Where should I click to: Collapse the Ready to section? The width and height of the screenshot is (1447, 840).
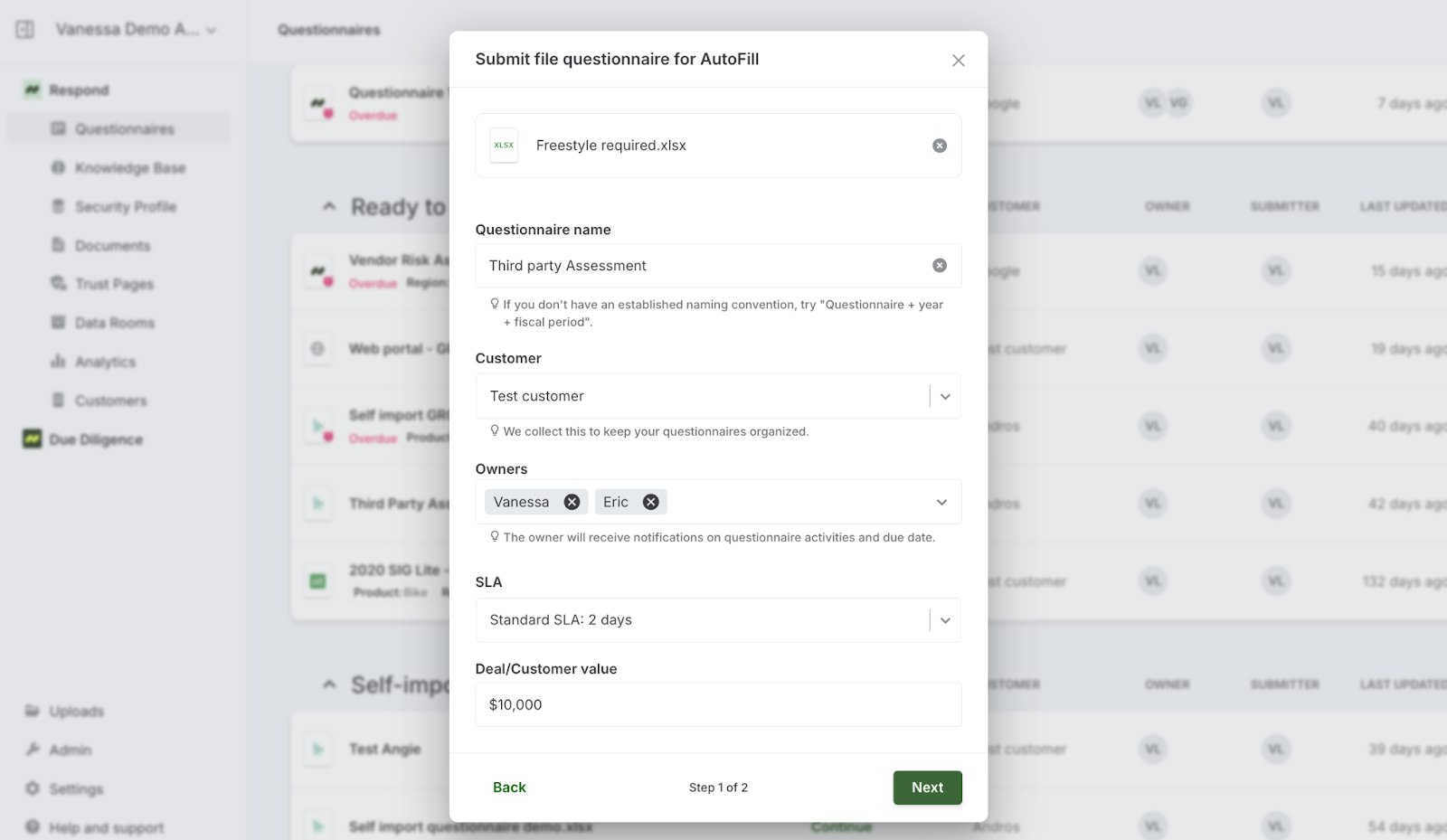tap(329, 207)
